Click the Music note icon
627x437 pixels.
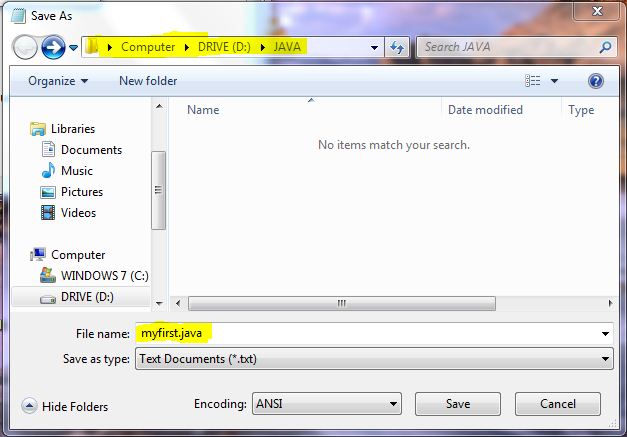click(x=48, y=170)
